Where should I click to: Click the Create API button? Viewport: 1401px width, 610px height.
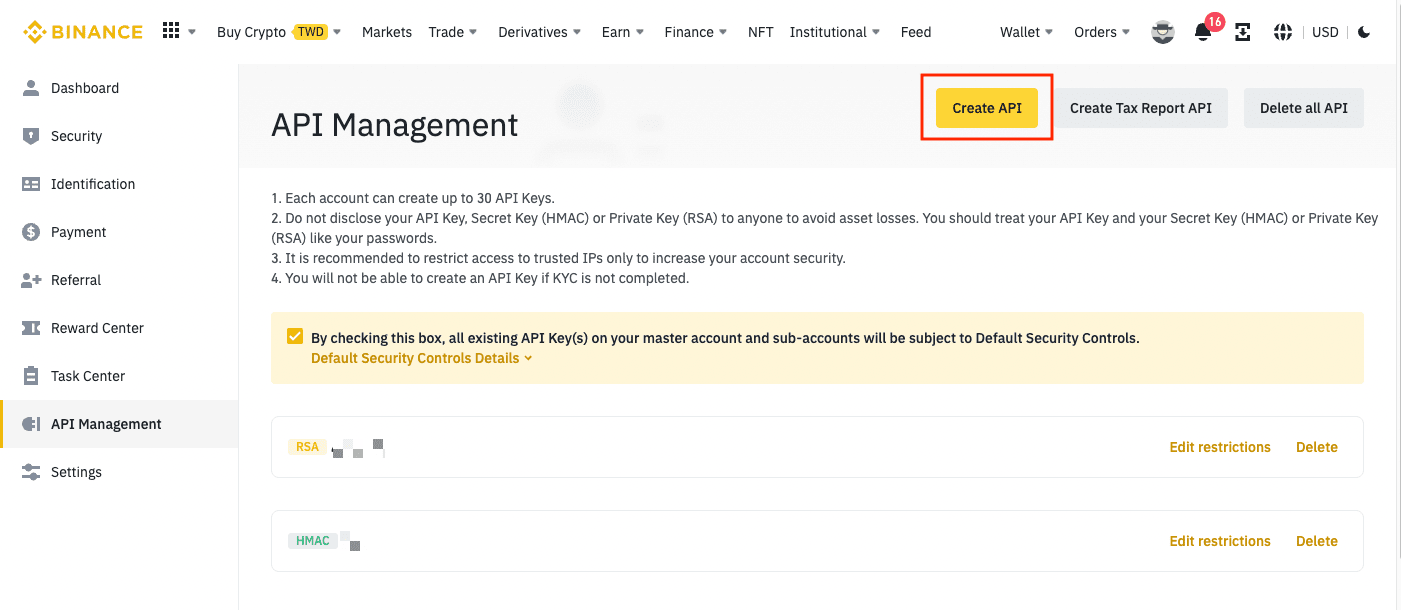(x=987, y=108)
